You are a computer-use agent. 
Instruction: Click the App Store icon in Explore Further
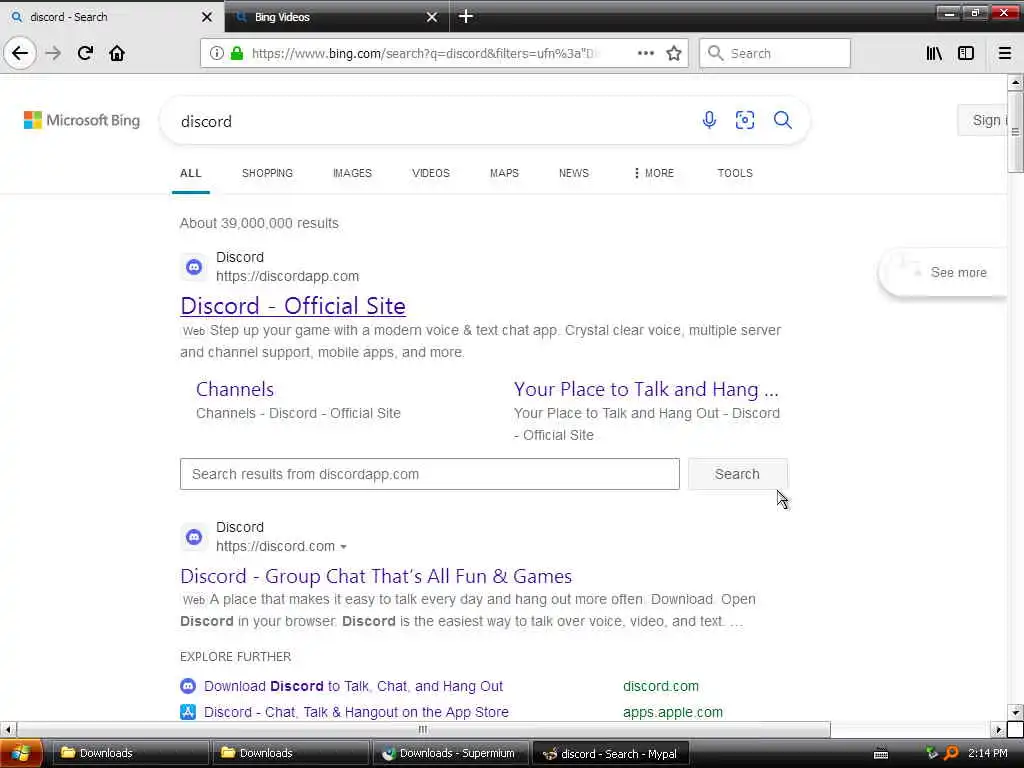click(188, 712)
